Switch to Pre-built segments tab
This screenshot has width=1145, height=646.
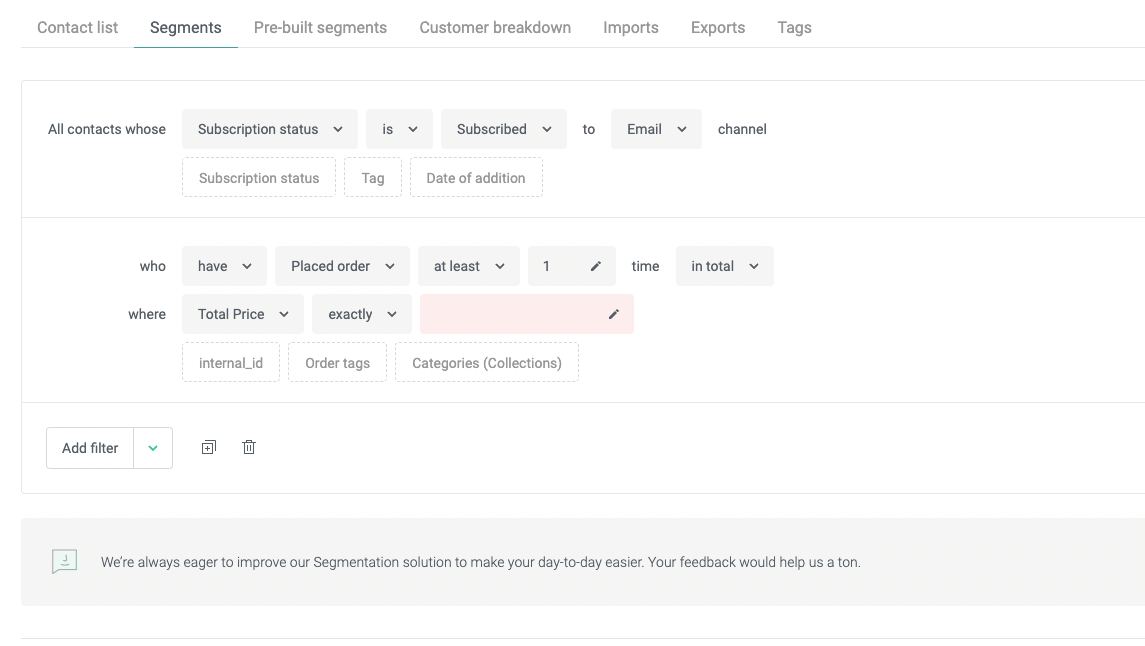(x=320, y=28)
